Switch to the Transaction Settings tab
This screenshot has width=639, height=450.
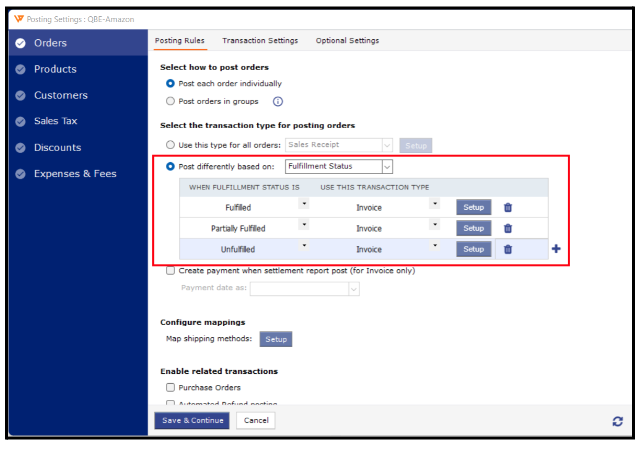coord(260,41)
